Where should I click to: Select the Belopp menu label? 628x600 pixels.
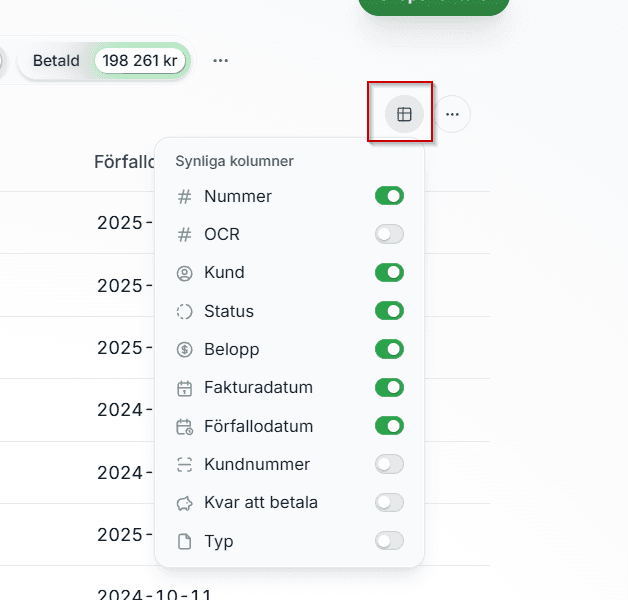click(231, 350)
